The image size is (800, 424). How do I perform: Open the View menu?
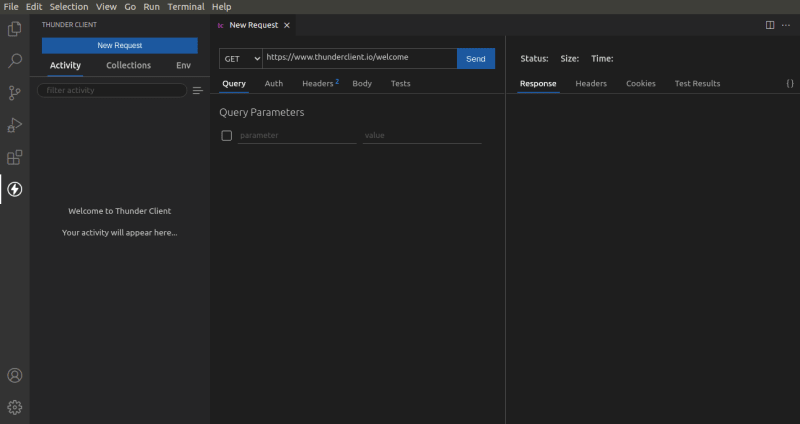[106, 7]
